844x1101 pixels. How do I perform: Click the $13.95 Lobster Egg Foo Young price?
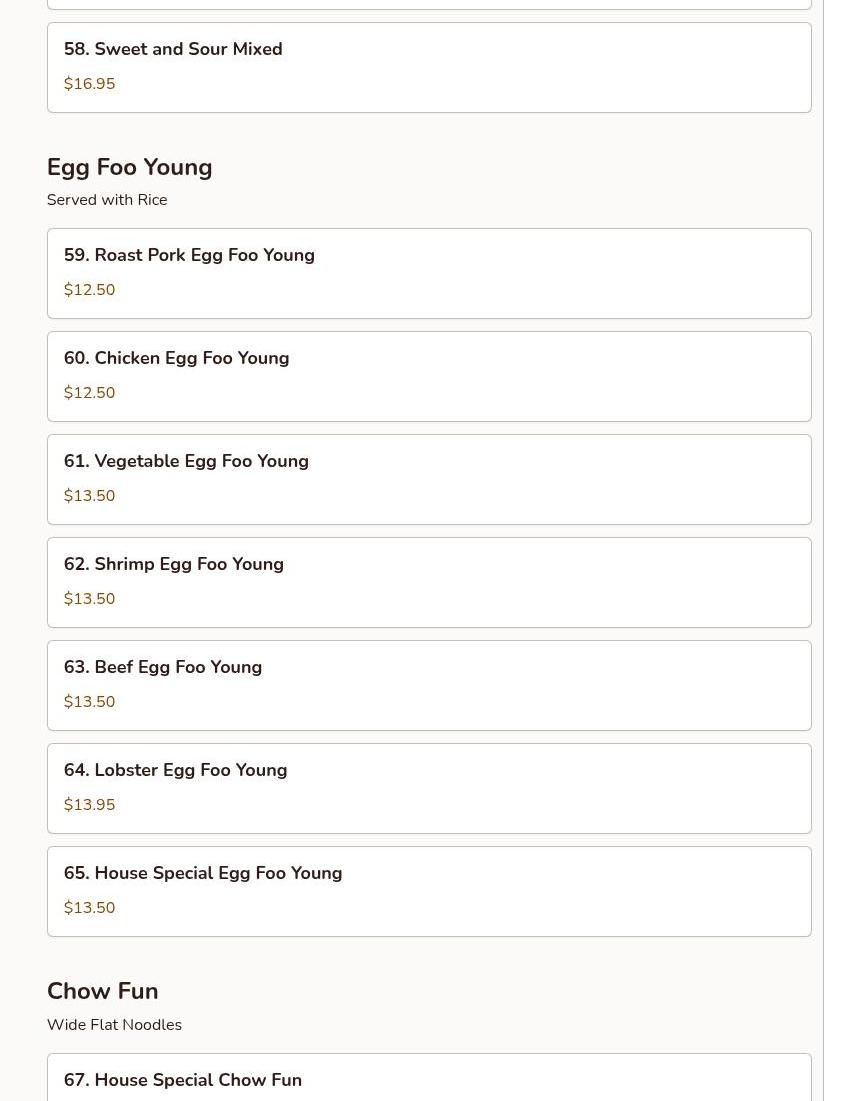pyautogui.click(x=90, y=805)
